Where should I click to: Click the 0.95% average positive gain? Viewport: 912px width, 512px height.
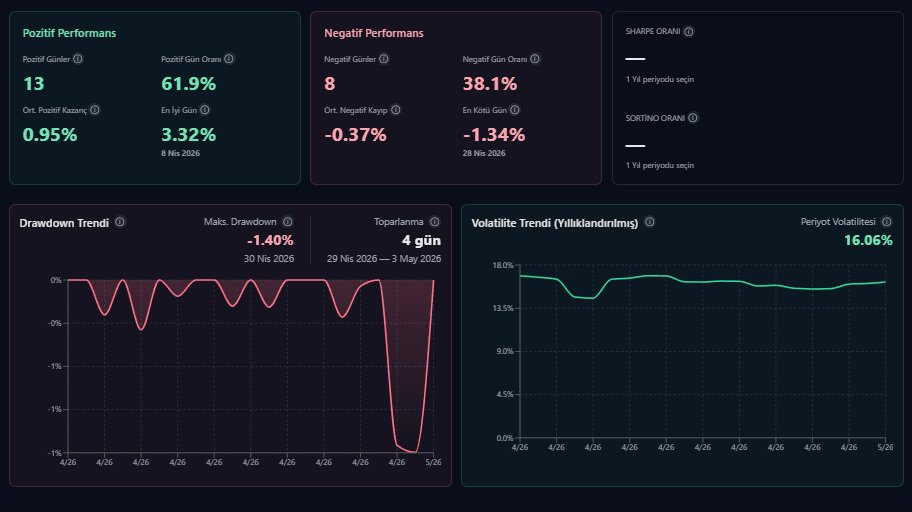(50, 135)
